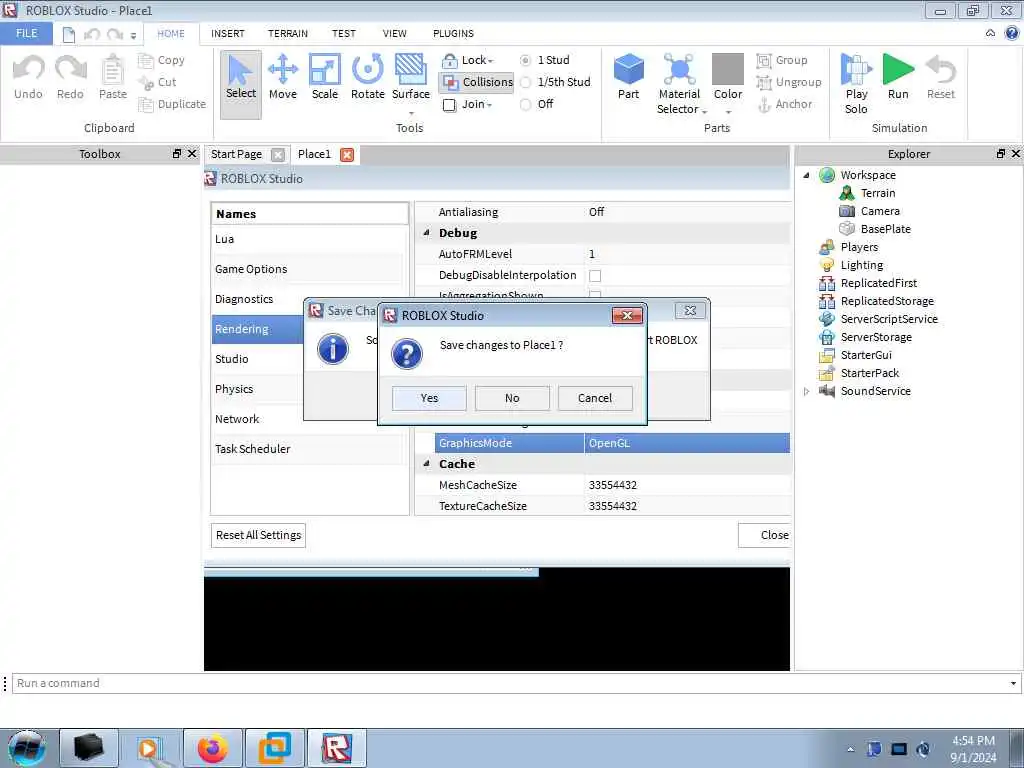Click the new file icon in quick access

tap(69, 34)
